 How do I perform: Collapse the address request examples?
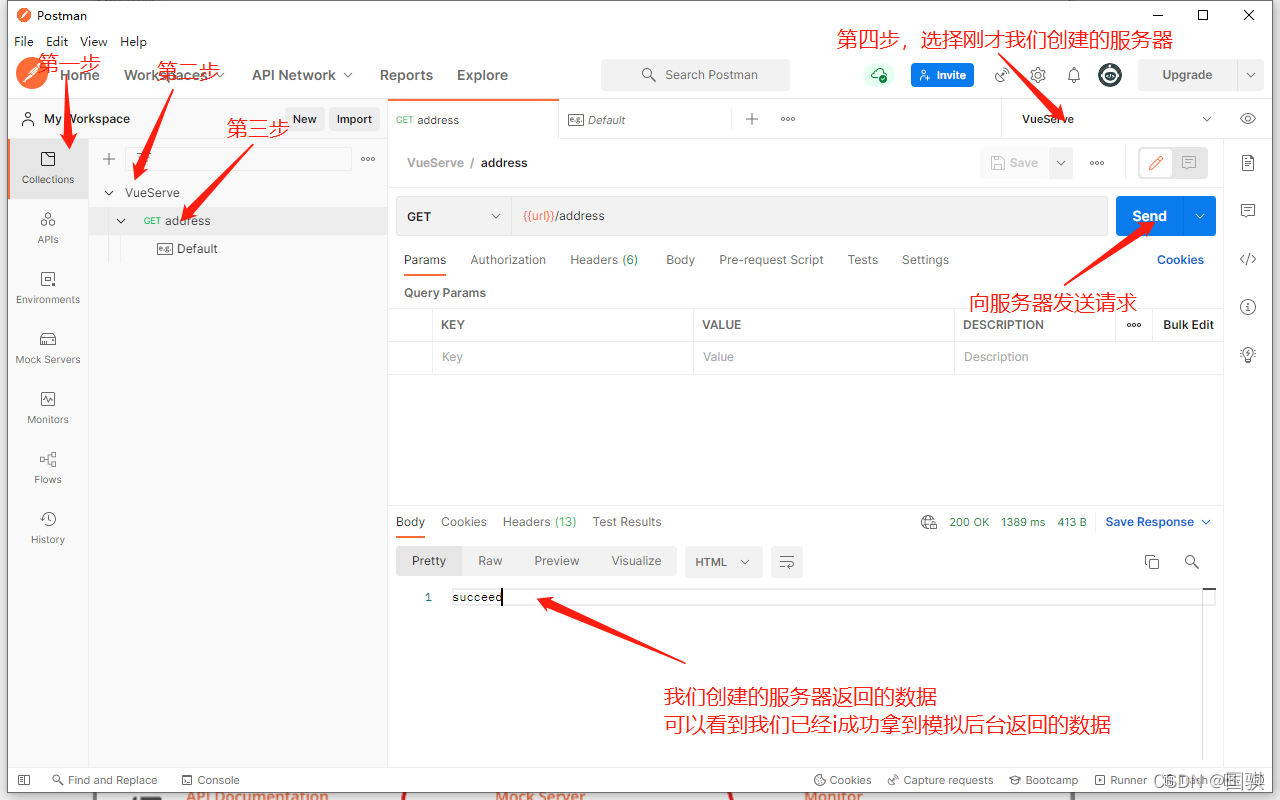[122, 221]
